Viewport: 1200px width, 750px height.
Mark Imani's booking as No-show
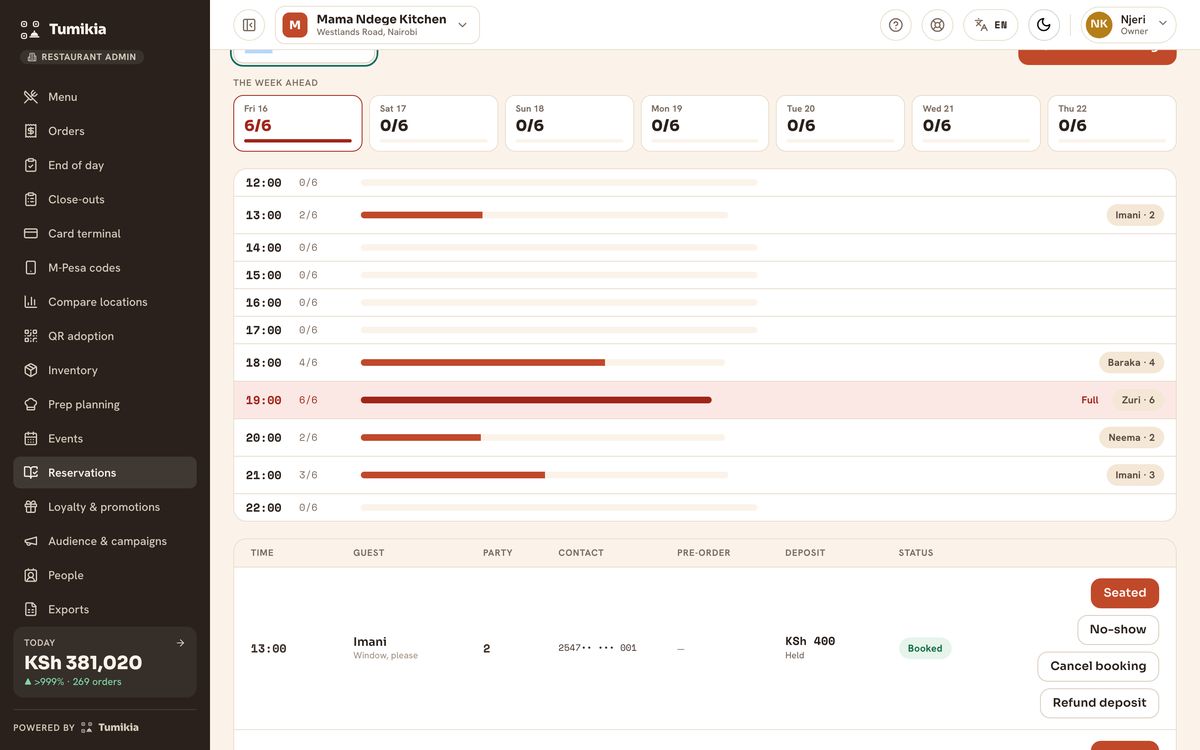click(1118, 630)
